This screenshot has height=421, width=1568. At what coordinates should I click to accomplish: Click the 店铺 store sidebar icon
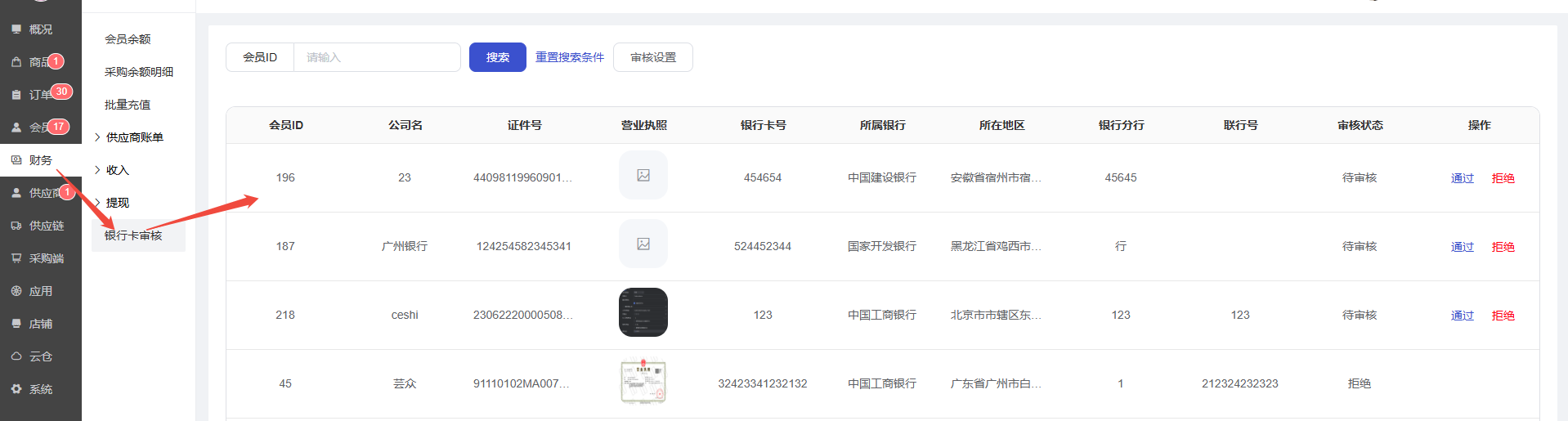pos(16,324)
